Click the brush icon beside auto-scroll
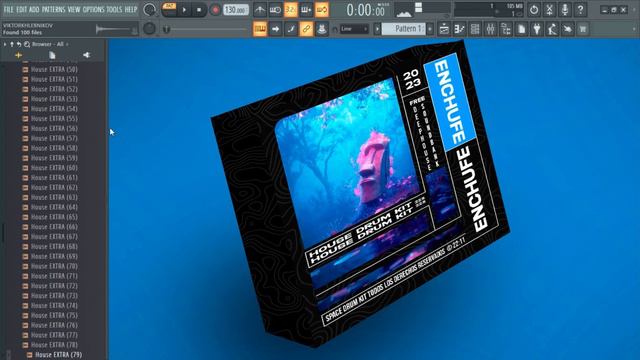640x360 pixels. pos(291,29)
